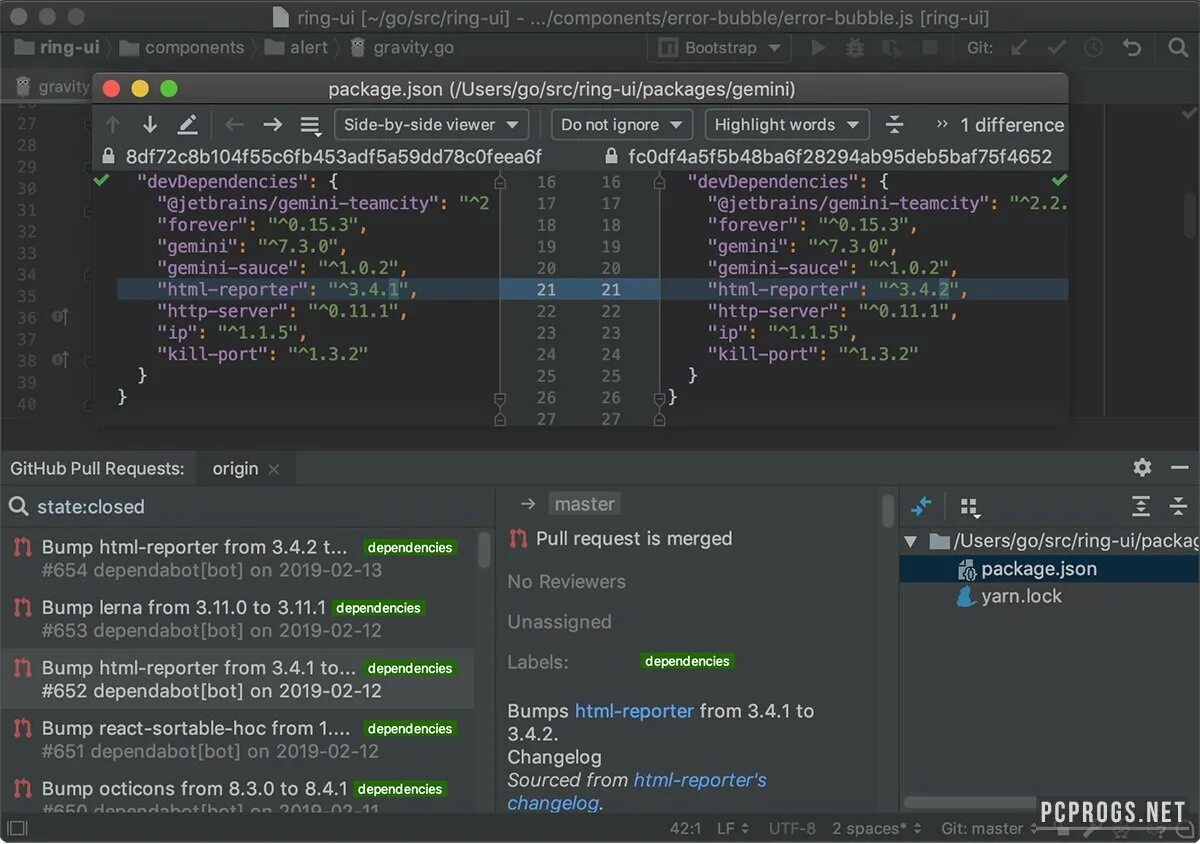Select package.json in changed files tree
1200x844 pixels.
1049,569
